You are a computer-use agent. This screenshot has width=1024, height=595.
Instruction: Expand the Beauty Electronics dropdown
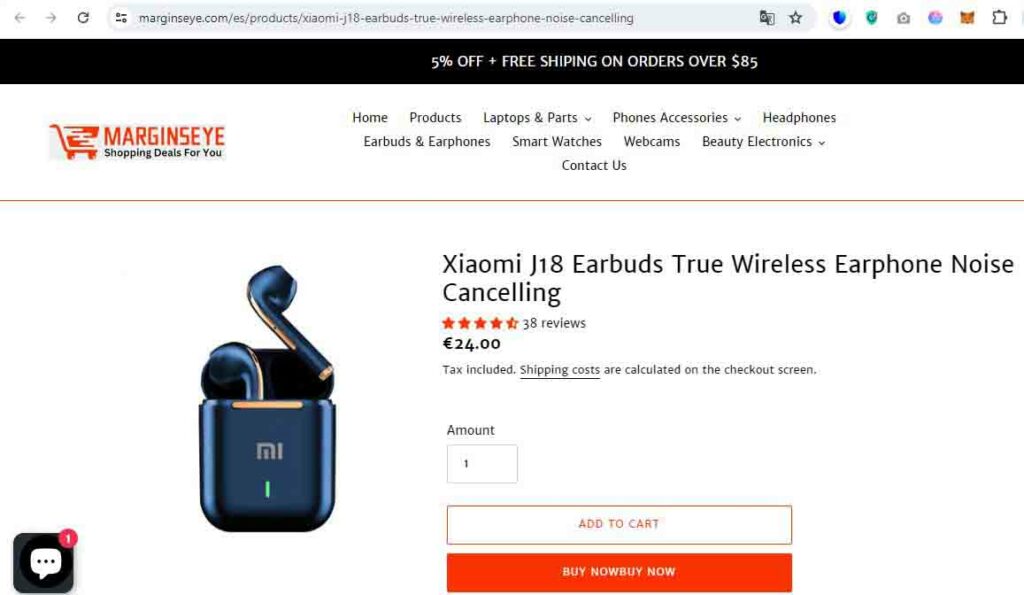coord(763,142)
